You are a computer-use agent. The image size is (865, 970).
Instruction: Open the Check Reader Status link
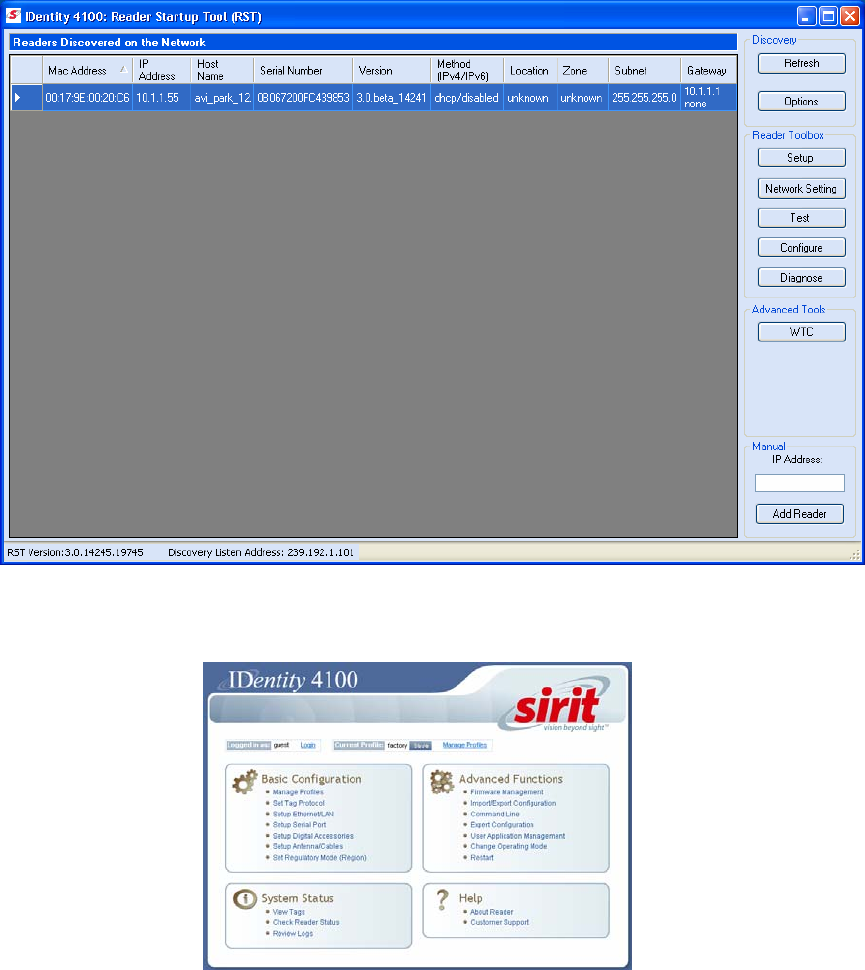pyautogui.click(x=306, y=922)
